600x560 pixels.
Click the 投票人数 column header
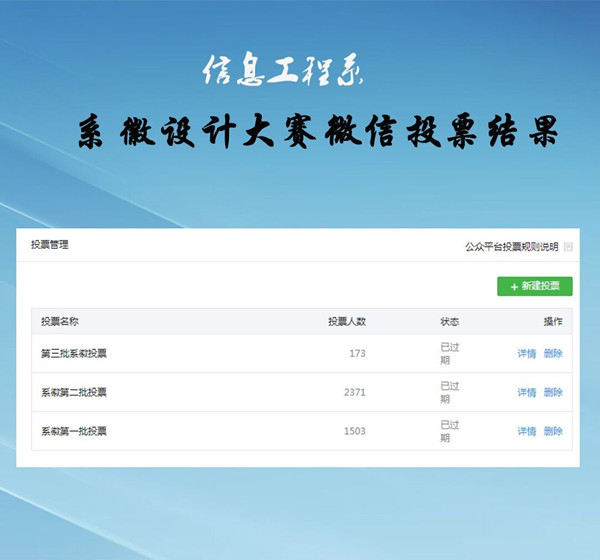point(346,321)
